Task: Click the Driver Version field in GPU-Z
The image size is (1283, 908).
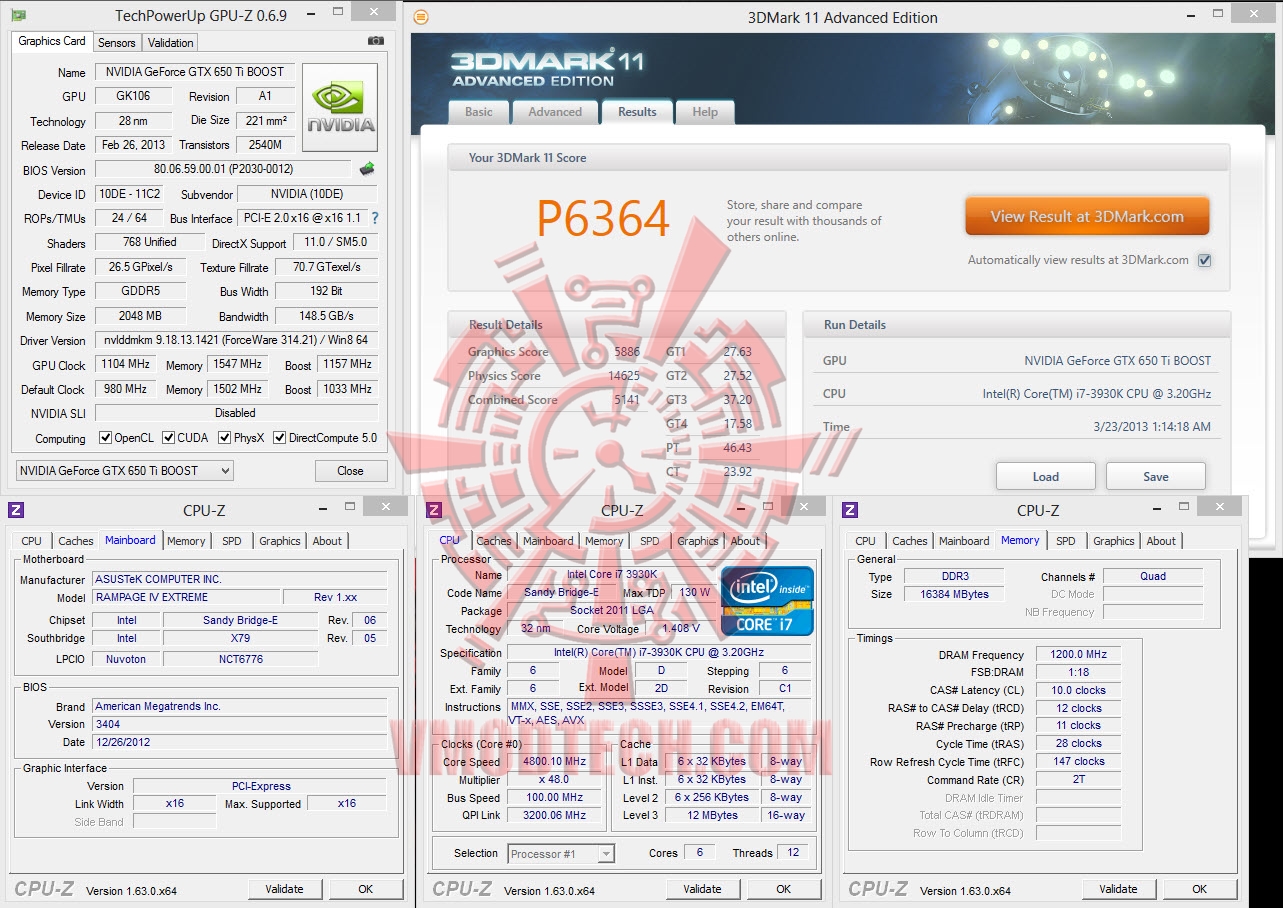Action: [x=236, y=340]
